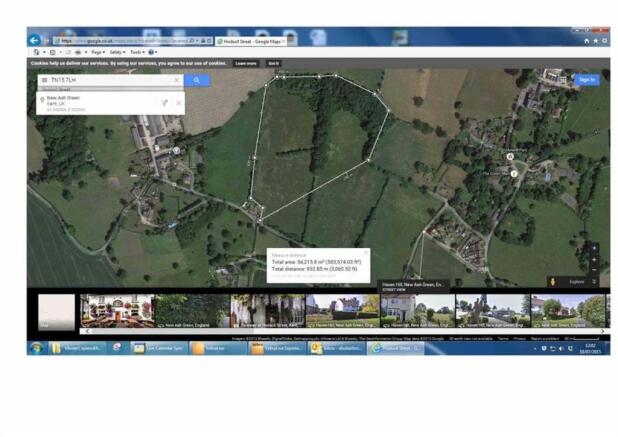618x437 pixels.
Task: Click the Total distance measurement text
Action: [x=314, y=269]
